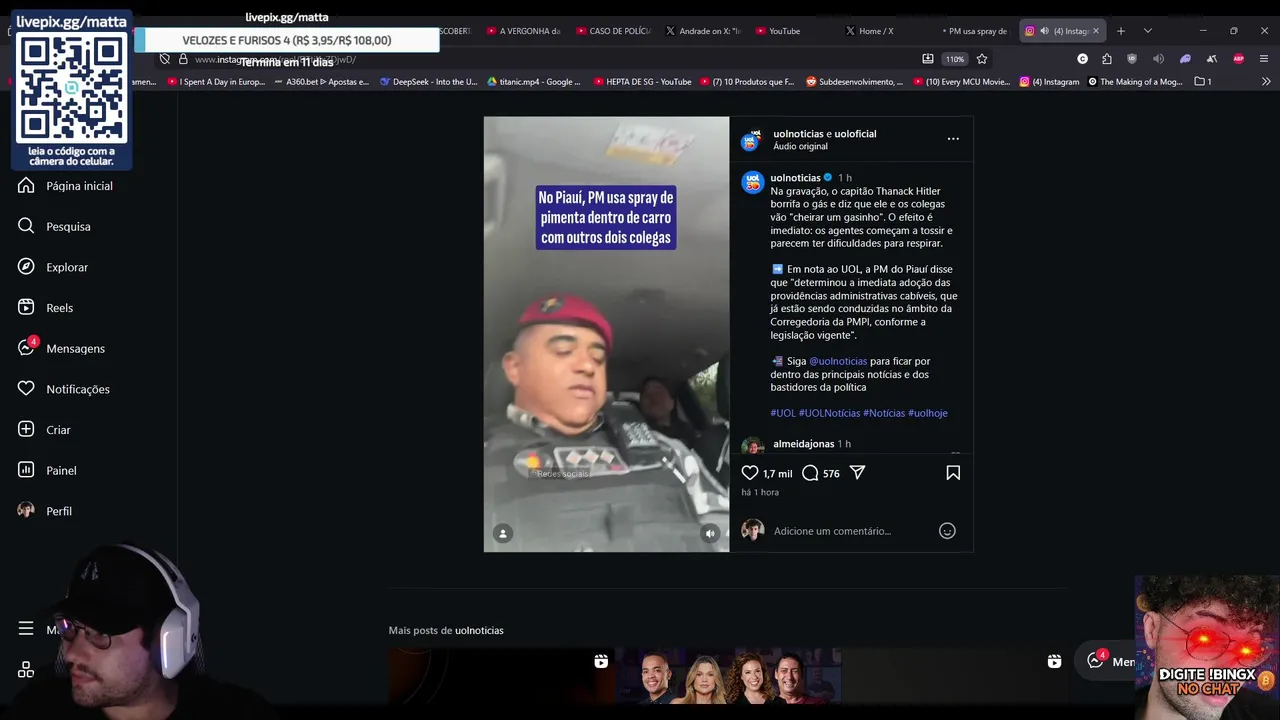Open Mensagens with 4 unread badge

(62, 348)
